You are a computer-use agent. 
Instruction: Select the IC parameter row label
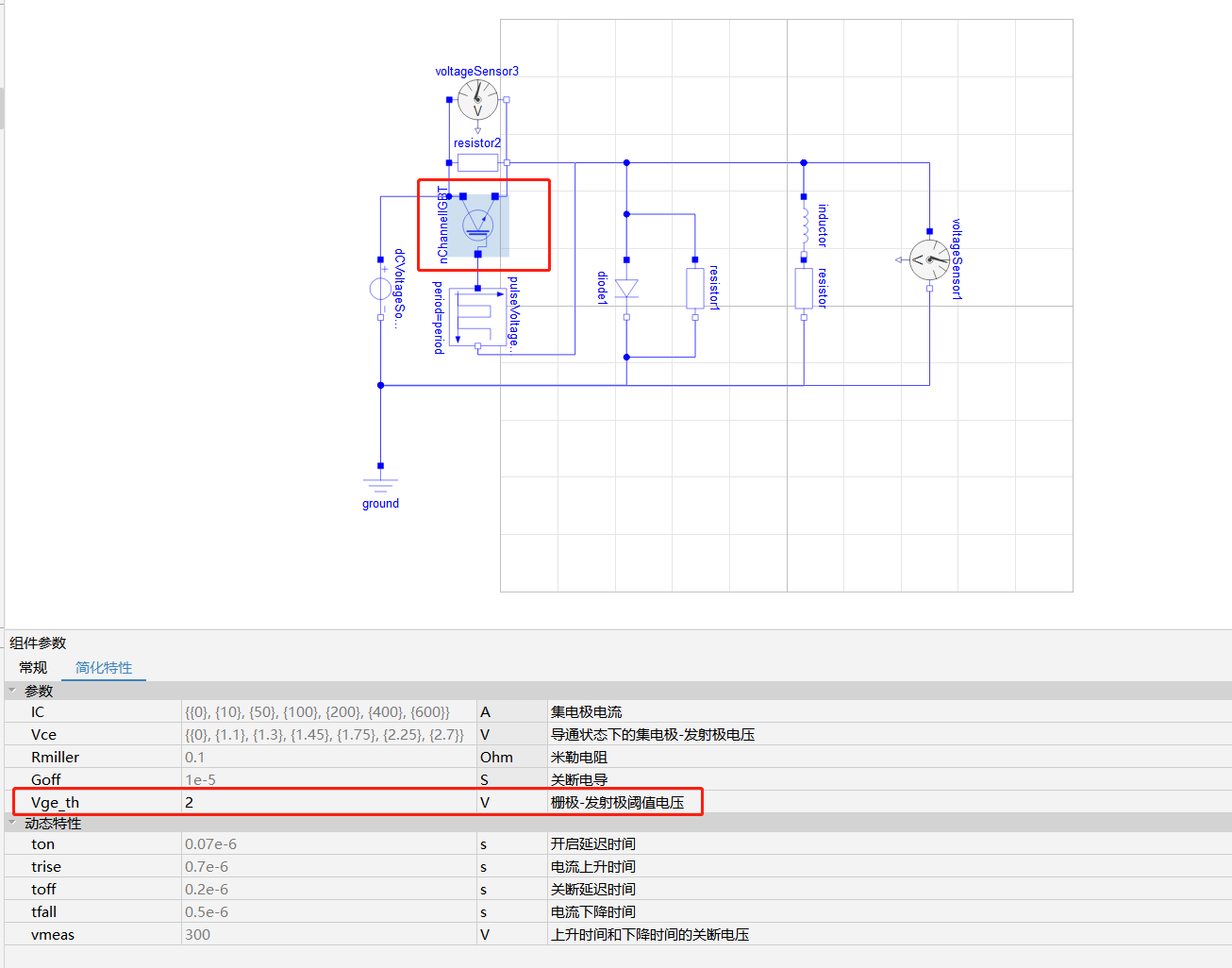coord(38,711)
